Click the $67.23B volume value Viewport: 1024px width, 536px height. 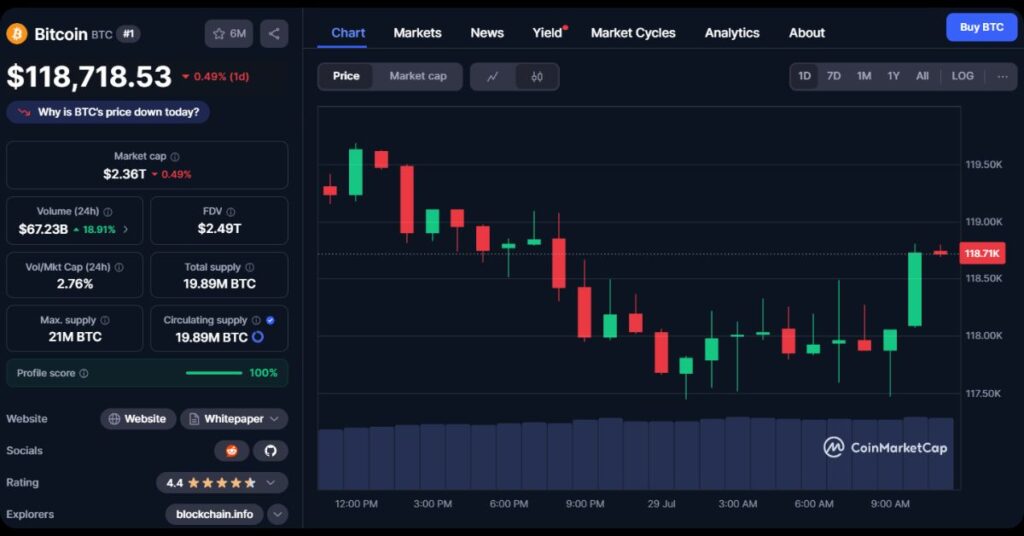43,229
